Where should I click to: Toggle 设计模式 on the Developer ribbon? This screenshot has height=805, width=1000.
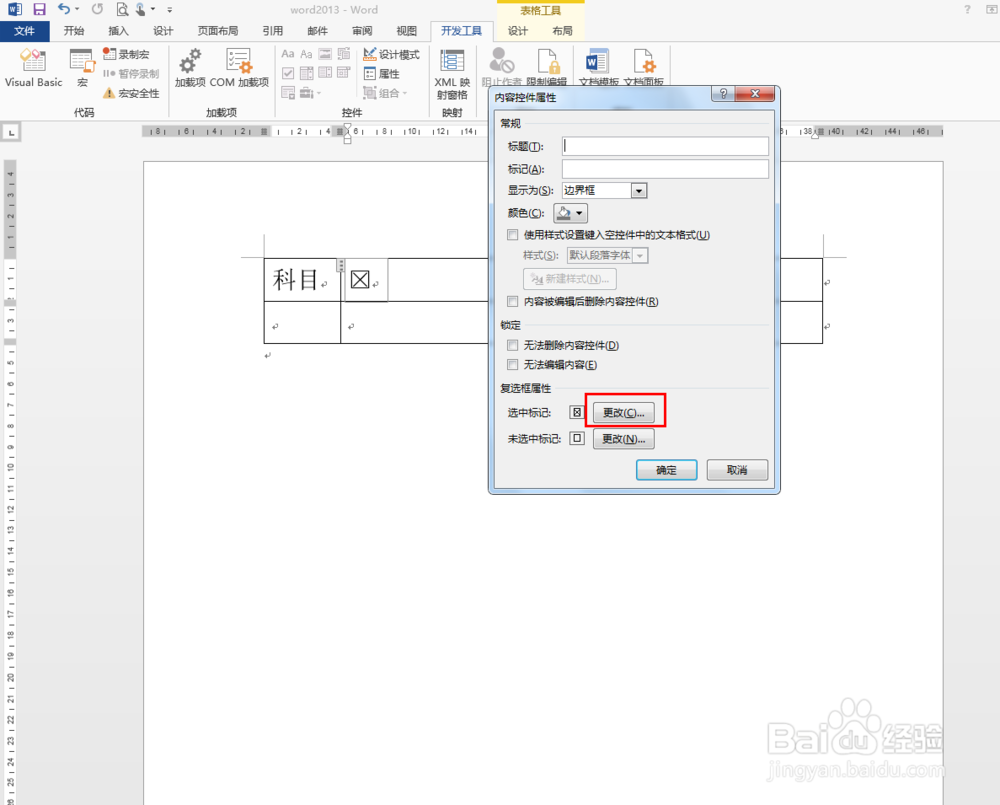coord(391,54)
